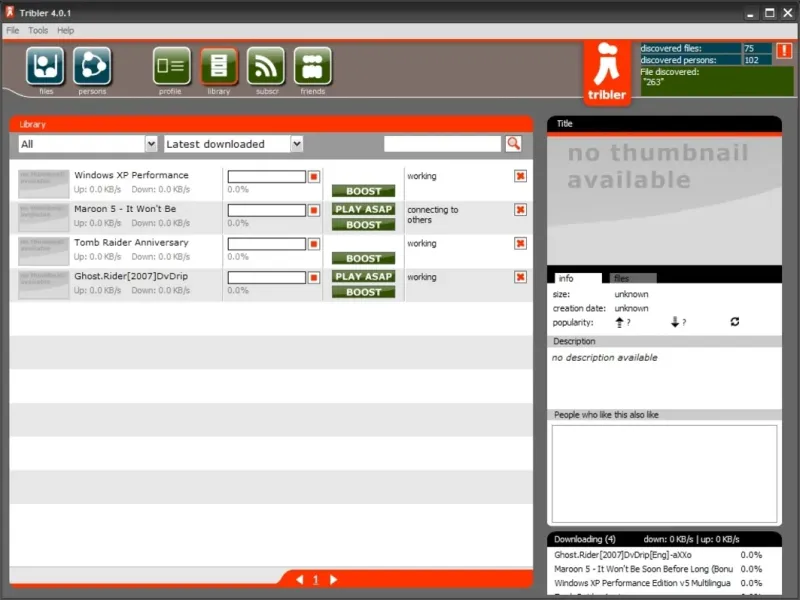Select the library toolbar icon
The image size is (800, 600).
coord(219,66)
